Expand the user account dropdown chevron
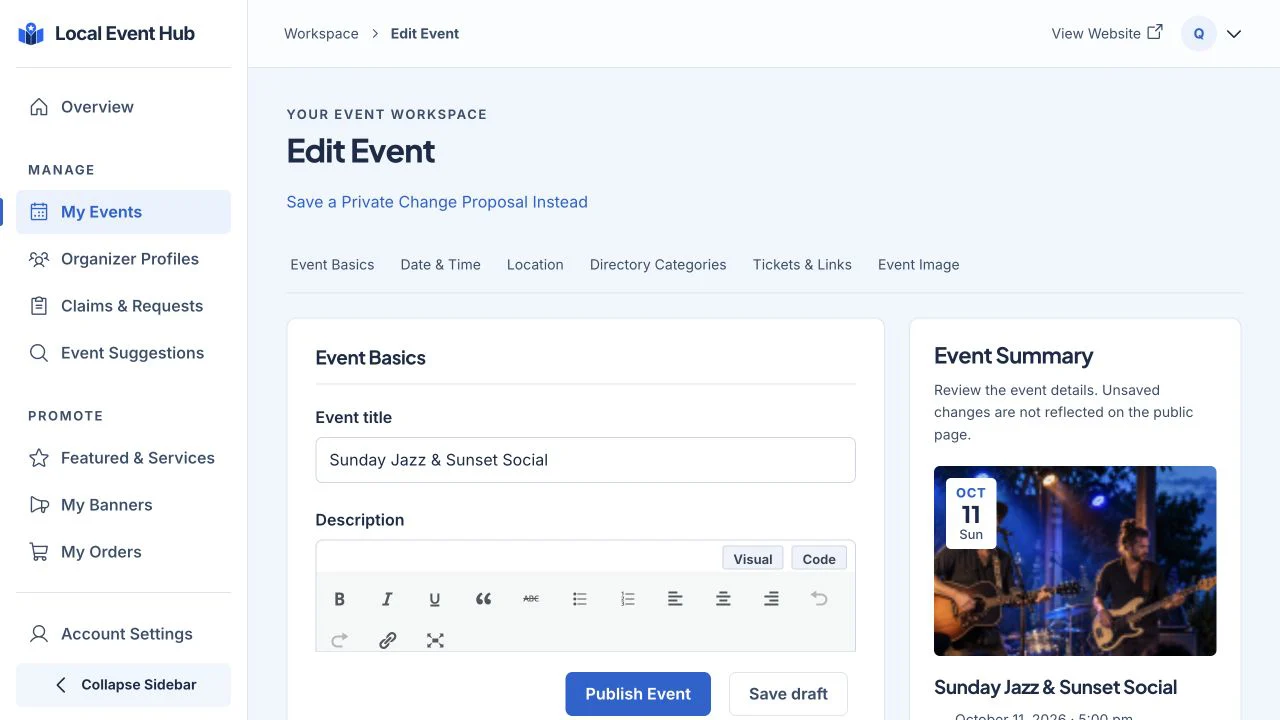Viewport: 1280px width, 720px height. 1234,34
